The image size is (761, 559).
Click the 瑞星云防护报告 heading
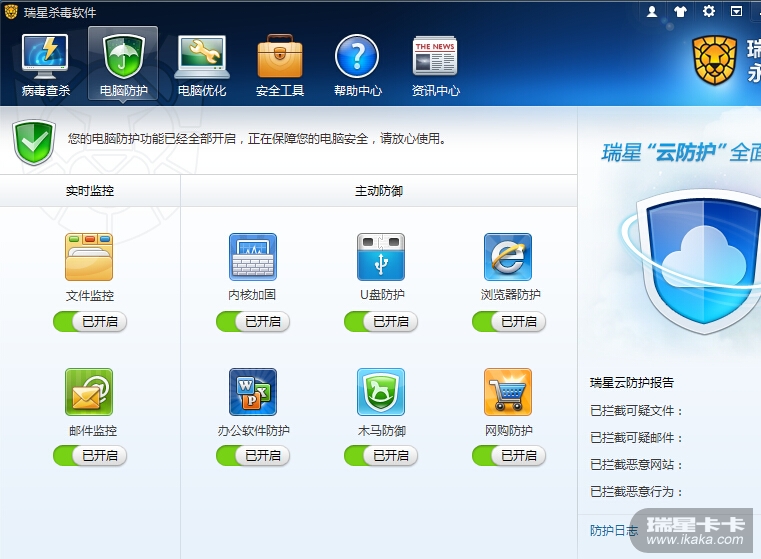pyautogui.click(x=632, y=382)
